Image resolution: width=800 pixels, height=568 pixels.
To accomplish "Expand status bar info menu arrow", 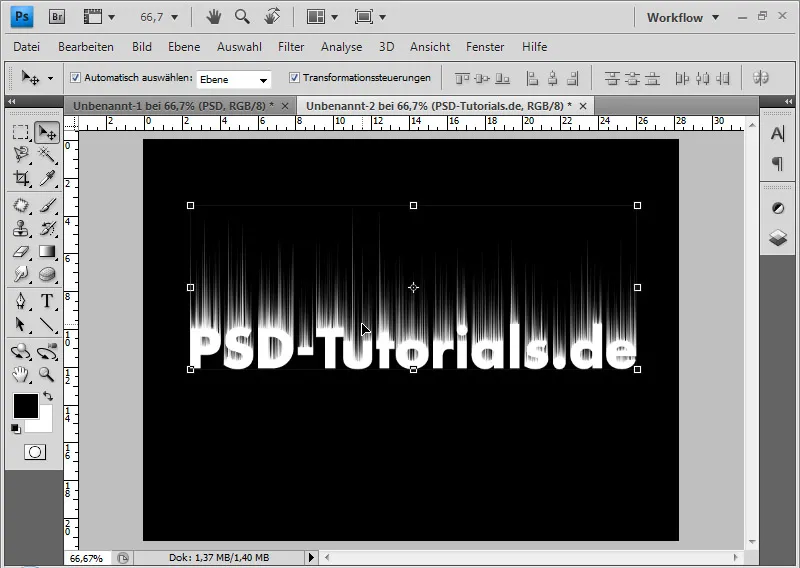I will pos(311,557).
